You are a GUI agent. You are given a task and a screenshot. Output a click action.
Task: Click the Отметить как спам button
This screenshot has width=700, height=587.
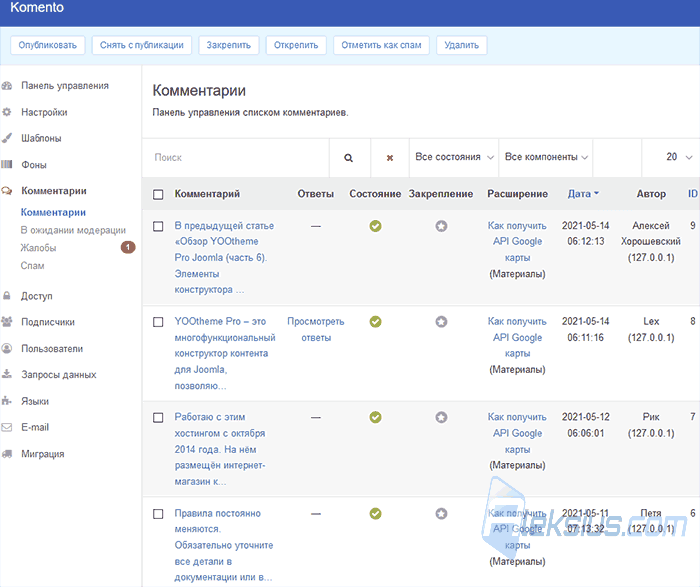click(381, 45)
